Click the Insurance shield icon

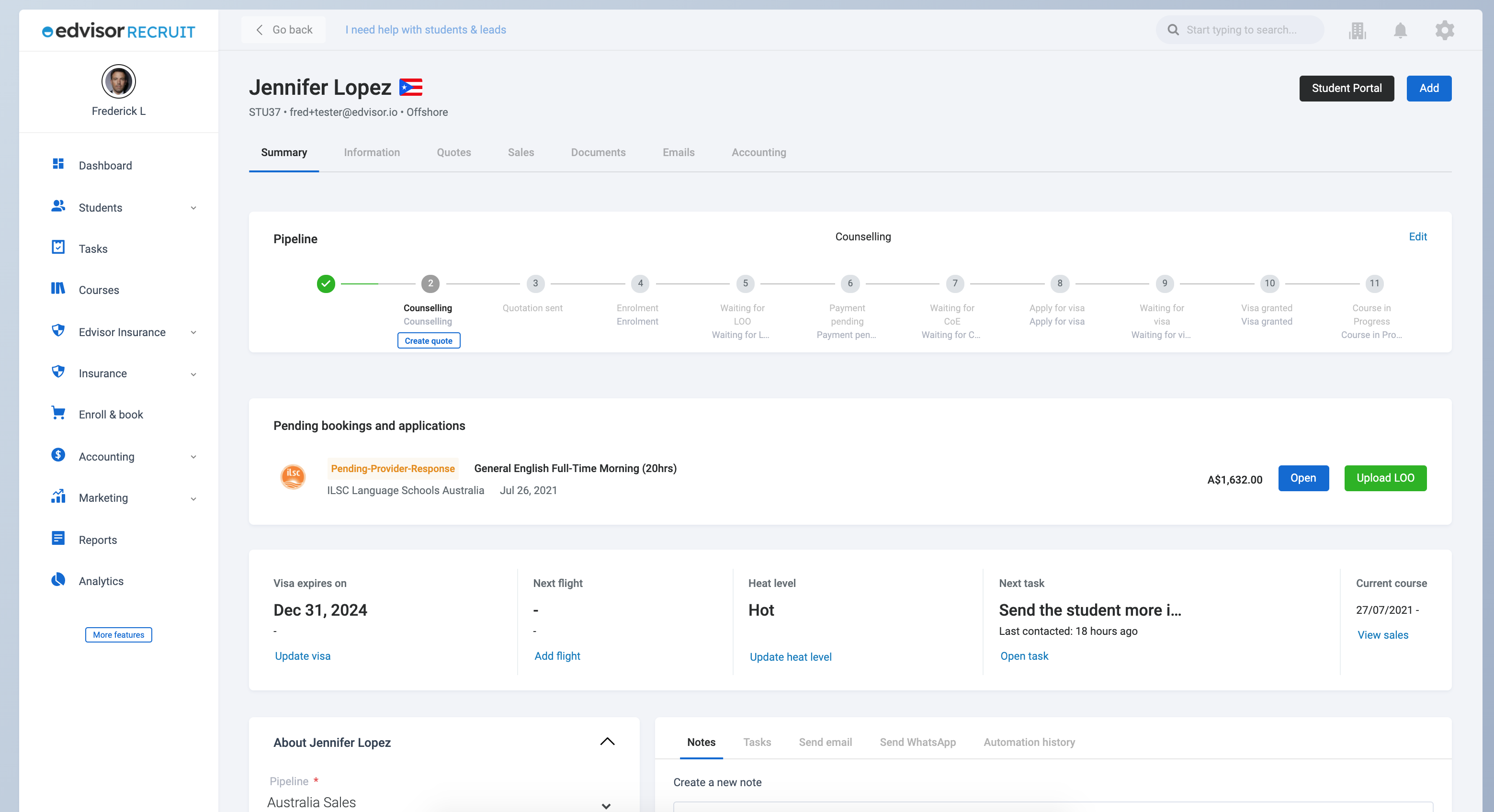58,372
